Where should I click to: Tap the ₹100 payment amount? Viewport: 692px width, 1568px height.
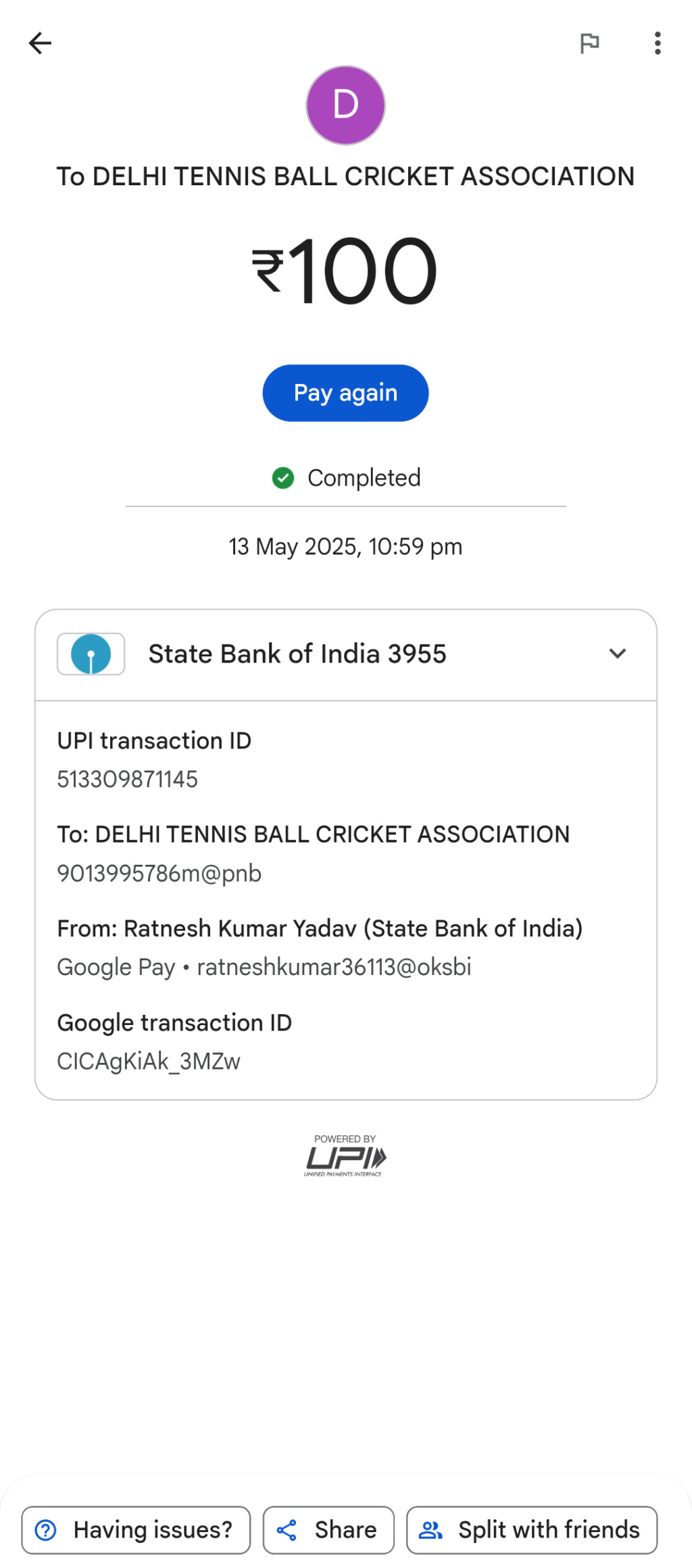click(345, 272)
